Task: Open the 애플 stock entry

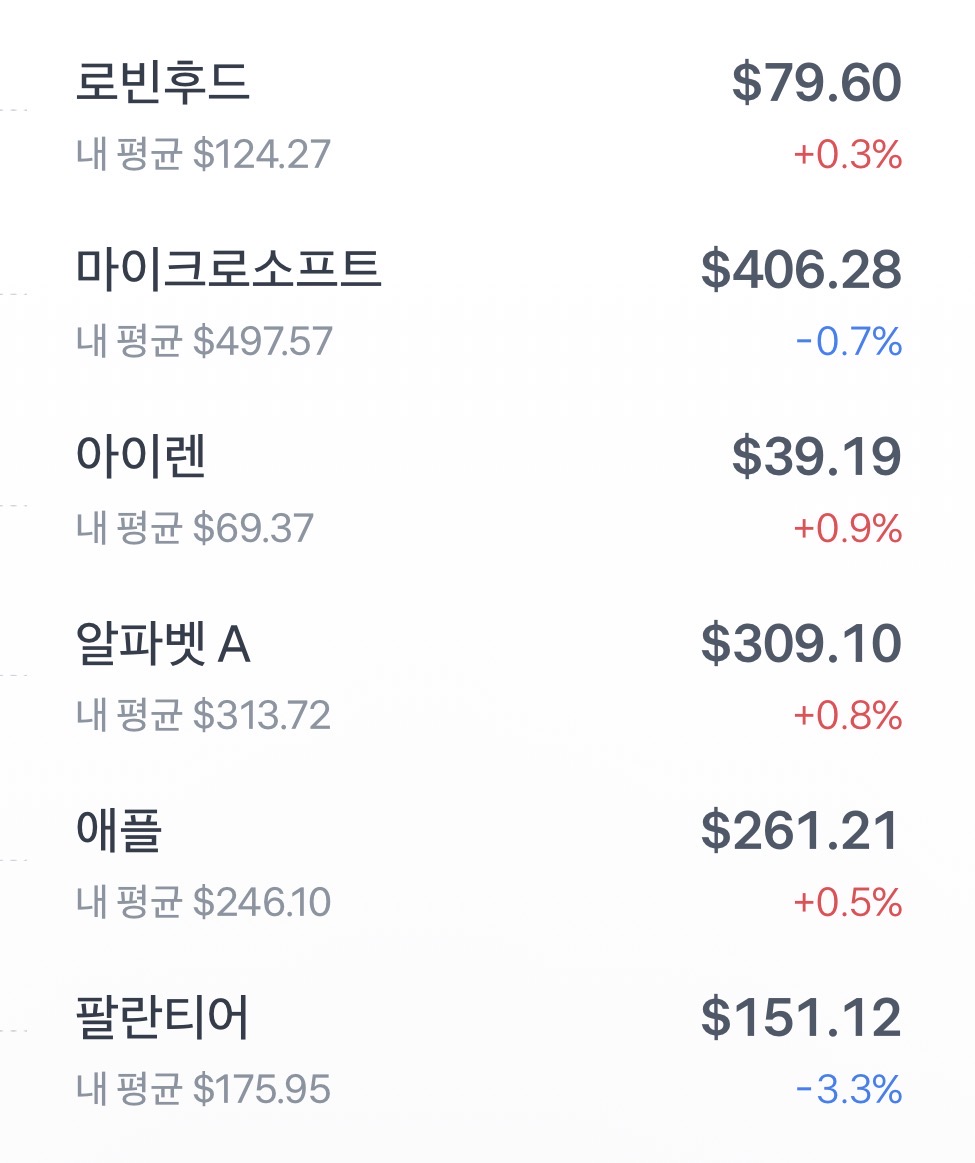Action: click(119, 831)
